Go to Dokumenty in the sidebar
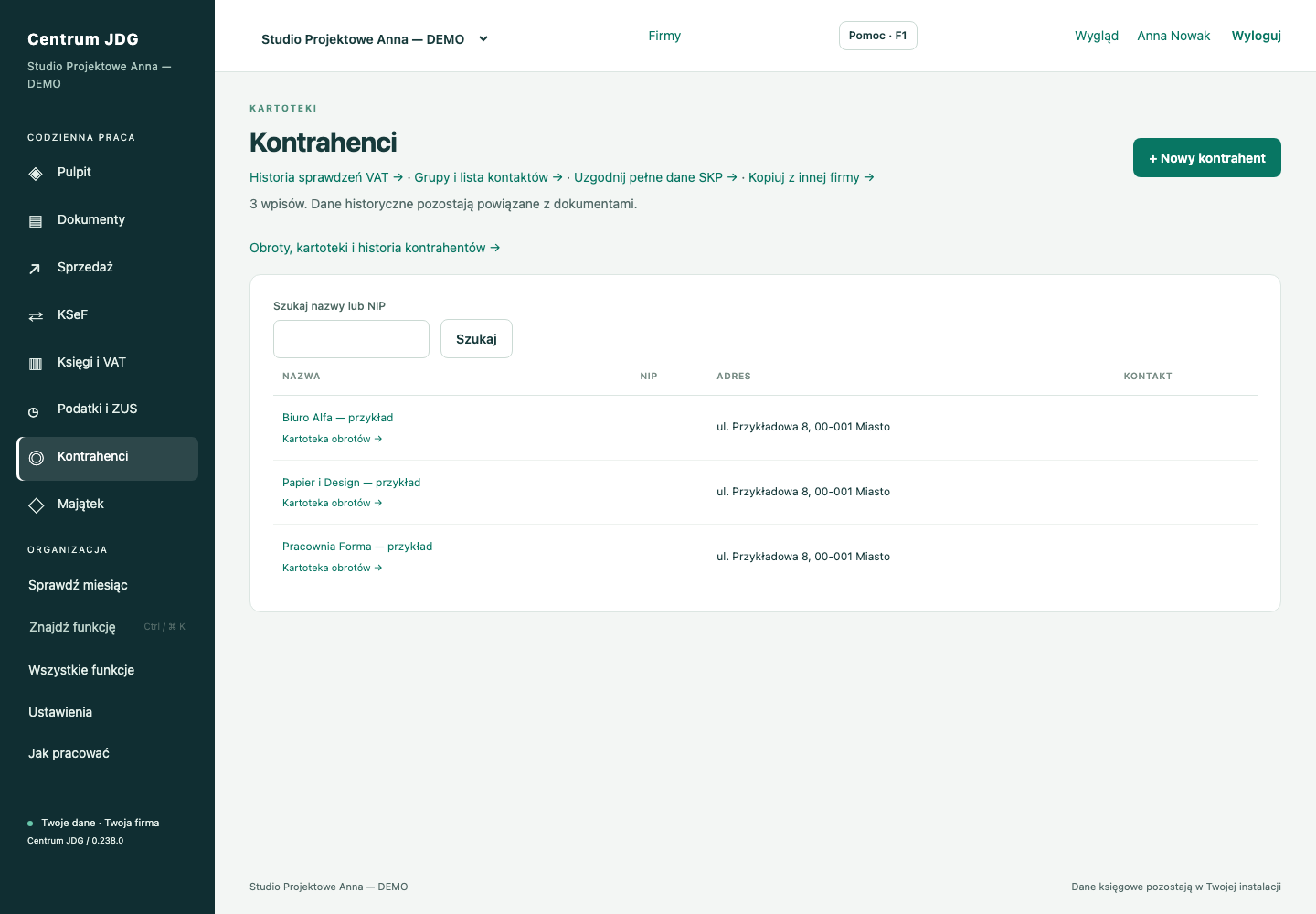The width and height of the screenshot is (1316, 914). 108,220
